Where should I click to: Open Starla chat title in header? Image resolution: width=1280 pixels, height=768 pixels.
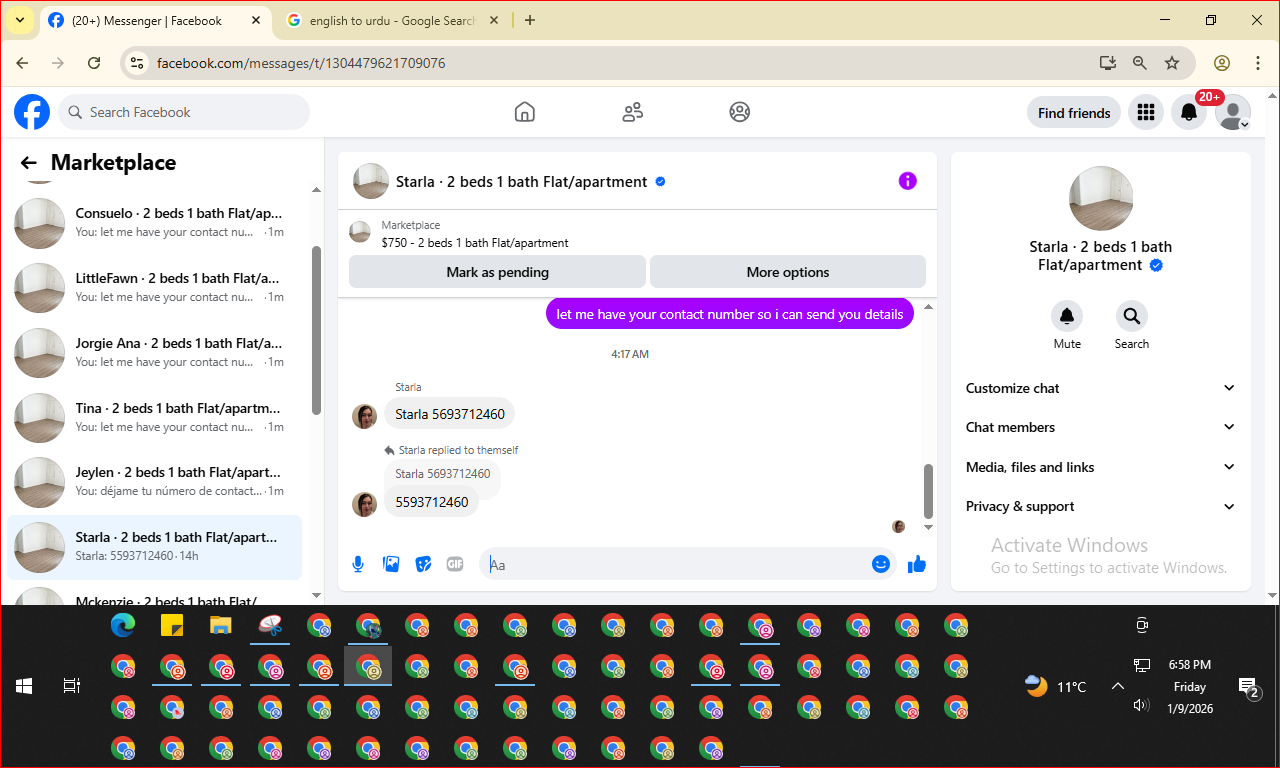tap(521, 182)
